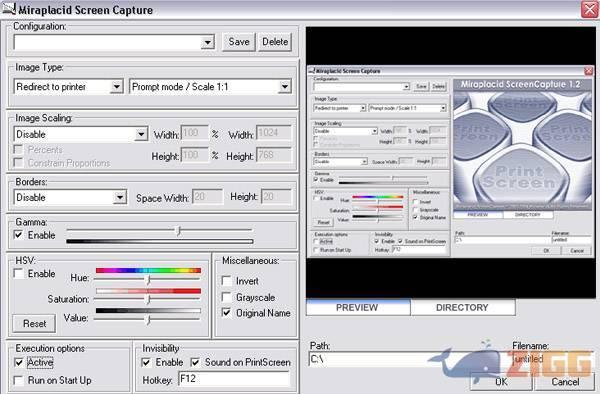Click the black-to-white Value gradient bar
Screen dimensions: 600x394
pyautogui.click(x=148, y=311)
